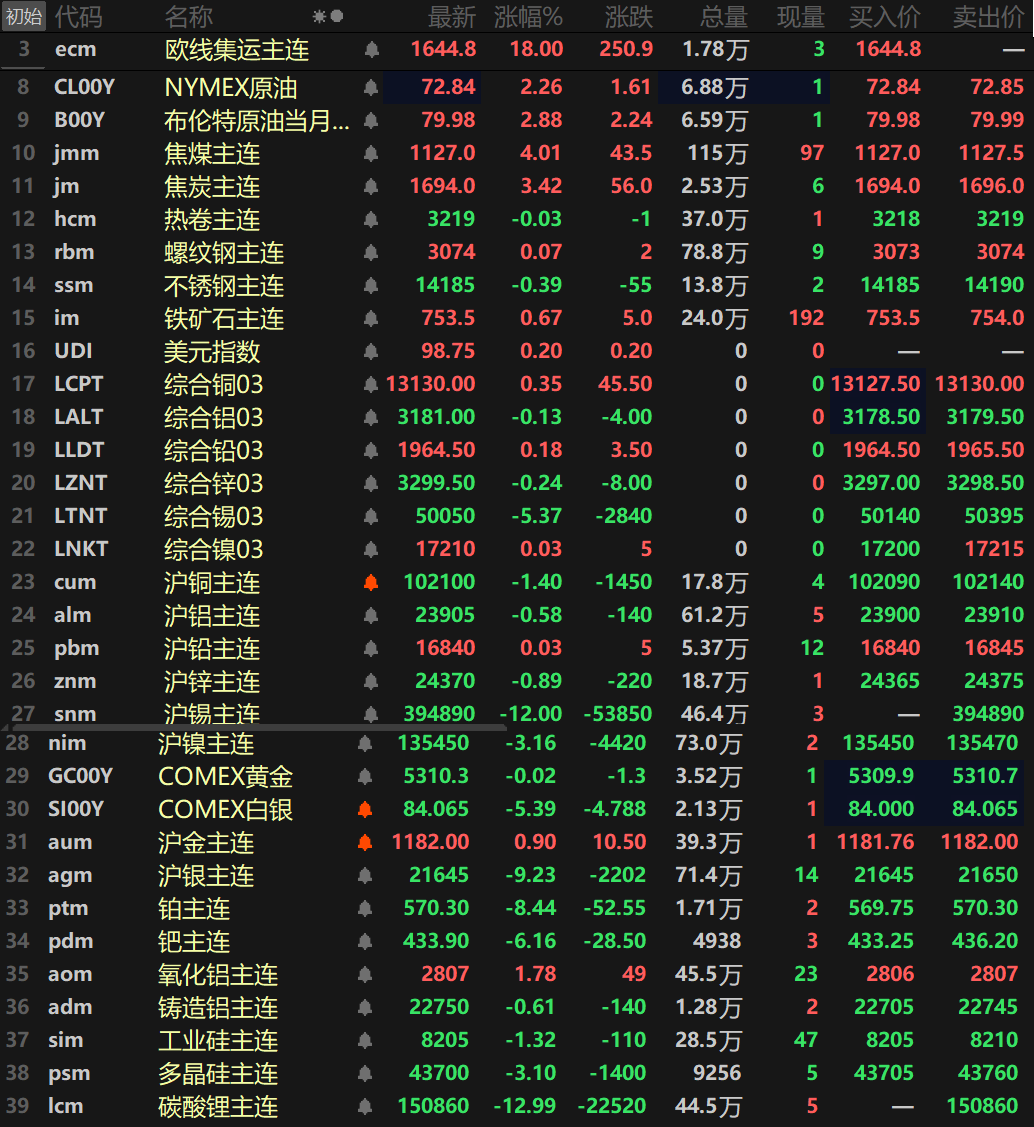Viewport: 1034px width, 1127px height.
Task: Click the bell icon for 美元指数
Action: coord(371,351)
